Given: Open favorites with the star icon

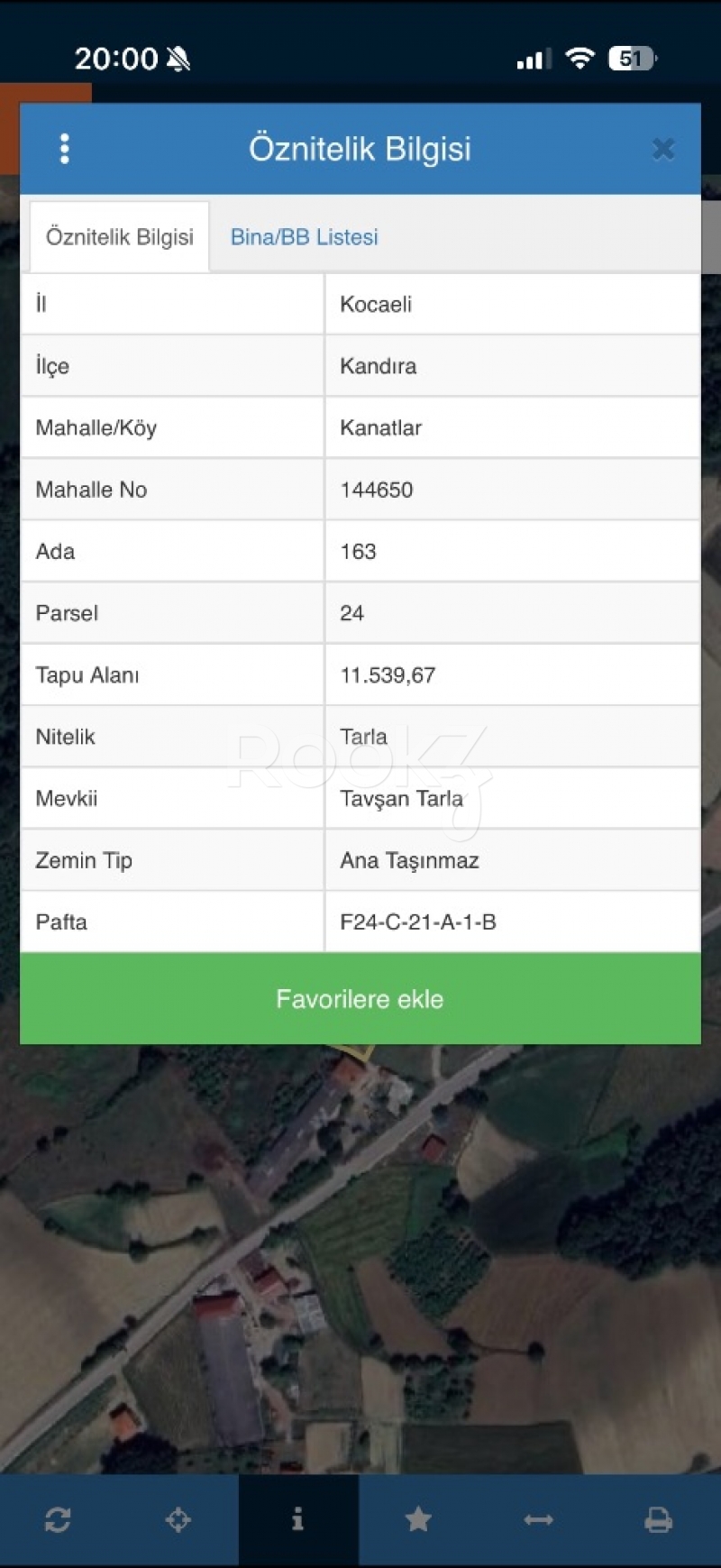Looking at the screenshot, I should tap(418, 1520).
